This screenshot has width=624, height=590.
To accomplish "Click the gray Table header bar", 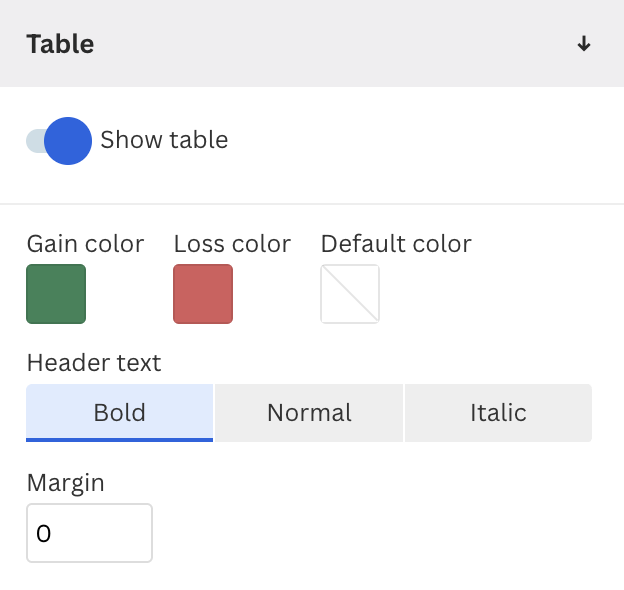I will point(312,43).
